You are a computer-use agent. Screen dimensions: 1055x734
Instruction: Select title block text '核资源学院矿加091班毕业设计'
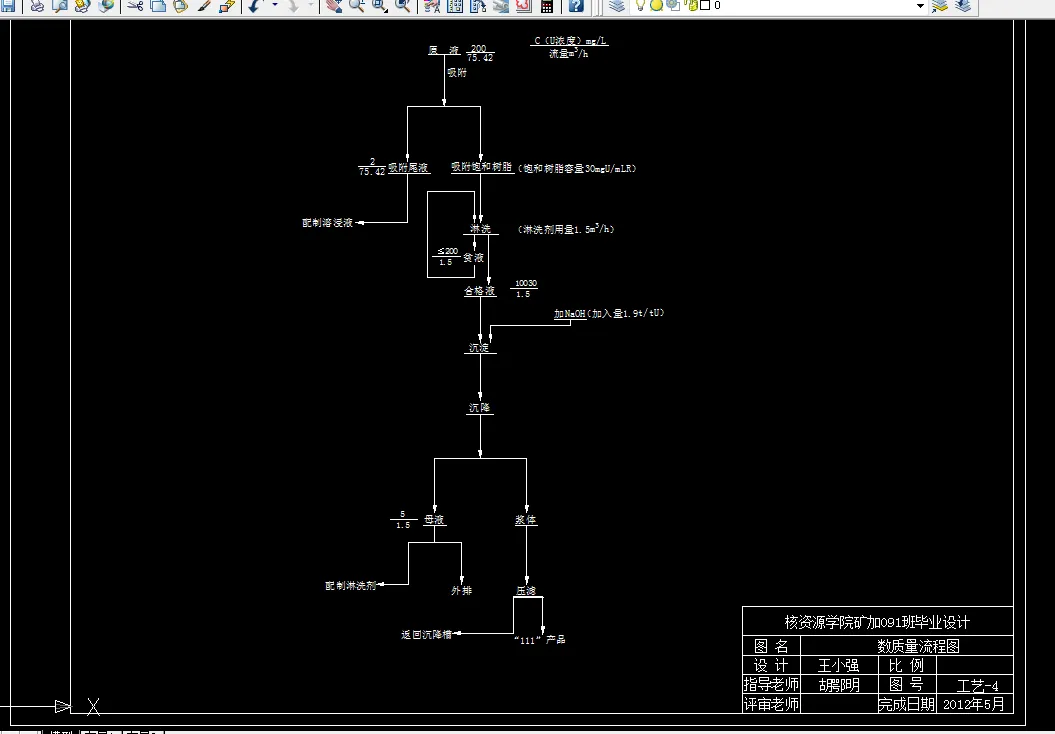click(877, 622)
